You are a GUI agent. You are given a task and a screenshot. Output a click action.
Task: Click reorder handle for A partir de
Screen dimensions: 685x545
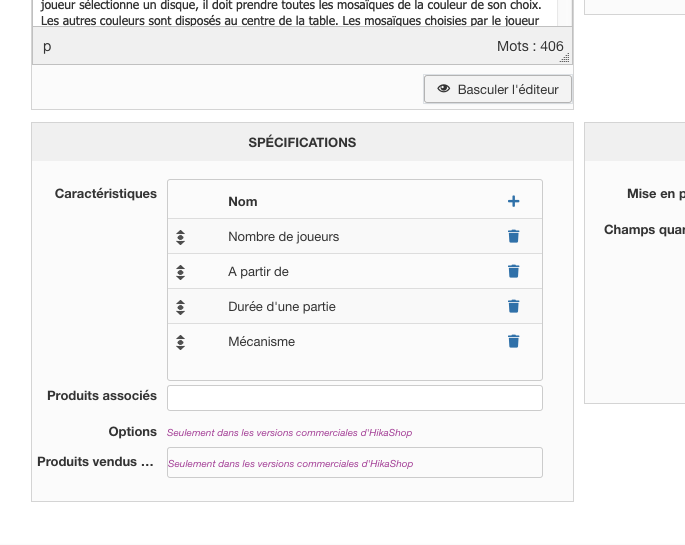click(181, 272)
